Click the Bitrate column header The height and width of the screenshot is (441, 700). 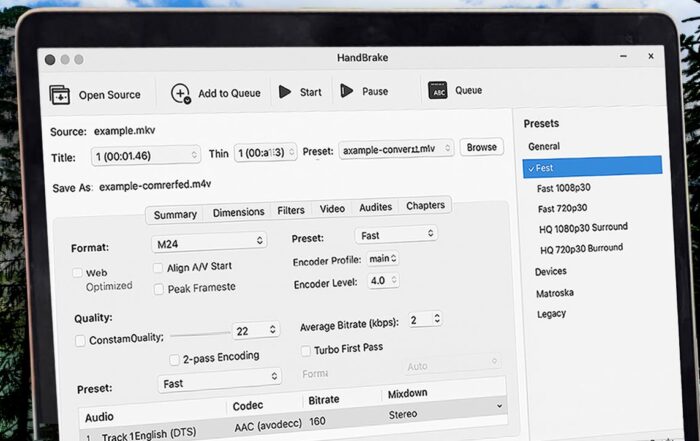[x=324, y=400]
